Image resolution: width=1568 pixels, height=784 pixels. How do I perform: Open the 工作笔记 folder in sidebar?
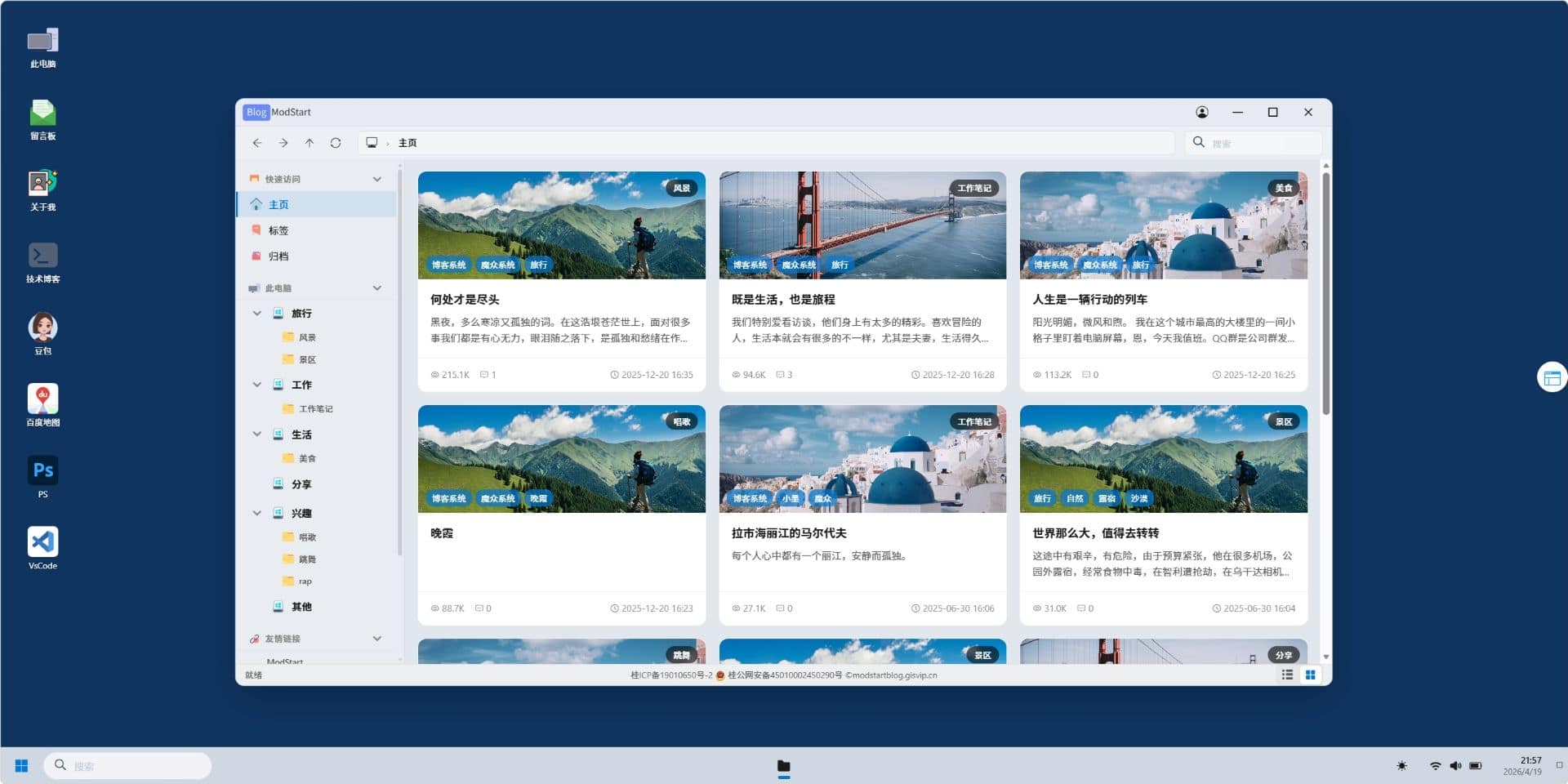point(315,409)
